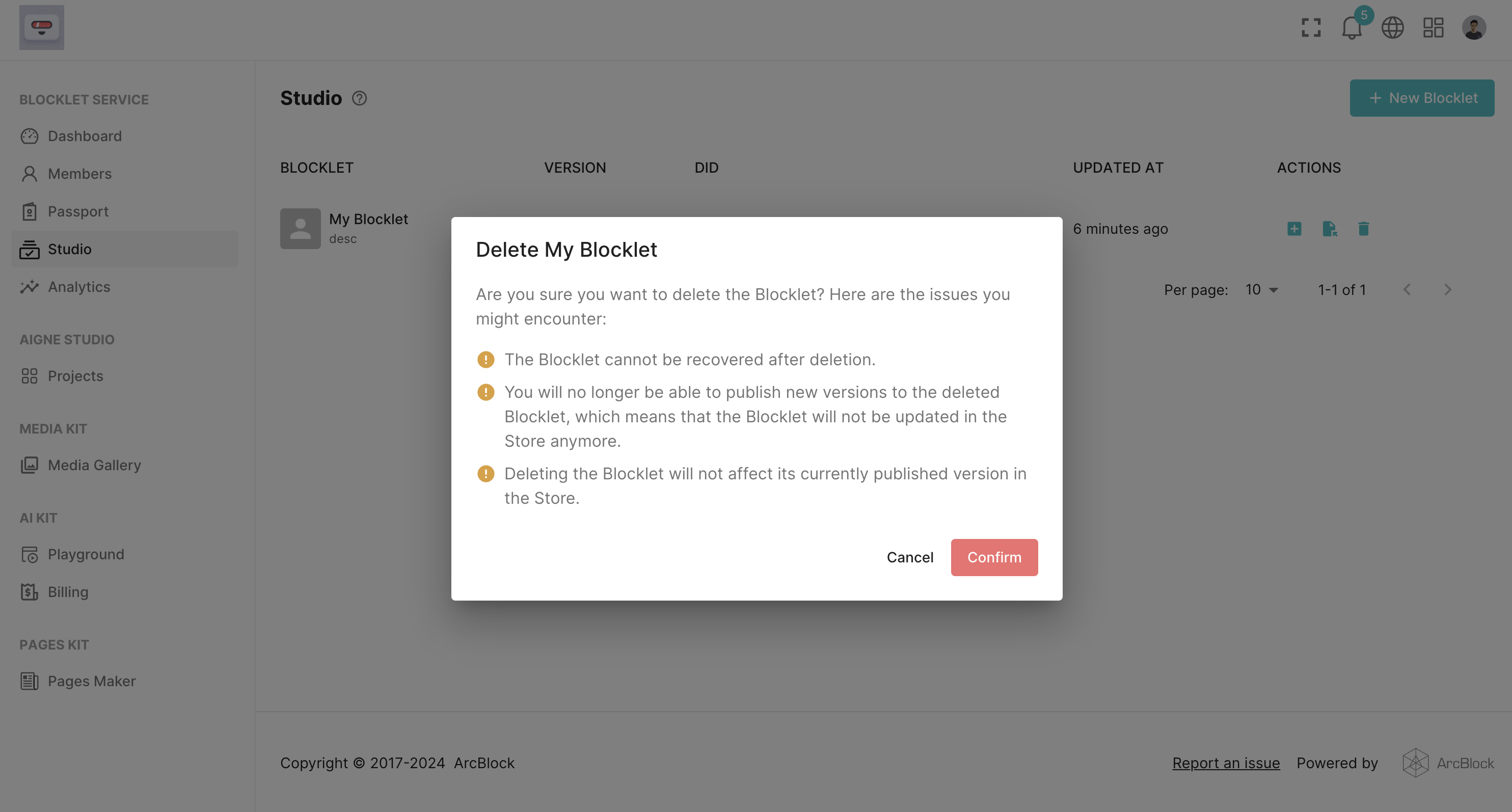
Task: Cancel the delete dialog
Action: (x=910, y=557)
